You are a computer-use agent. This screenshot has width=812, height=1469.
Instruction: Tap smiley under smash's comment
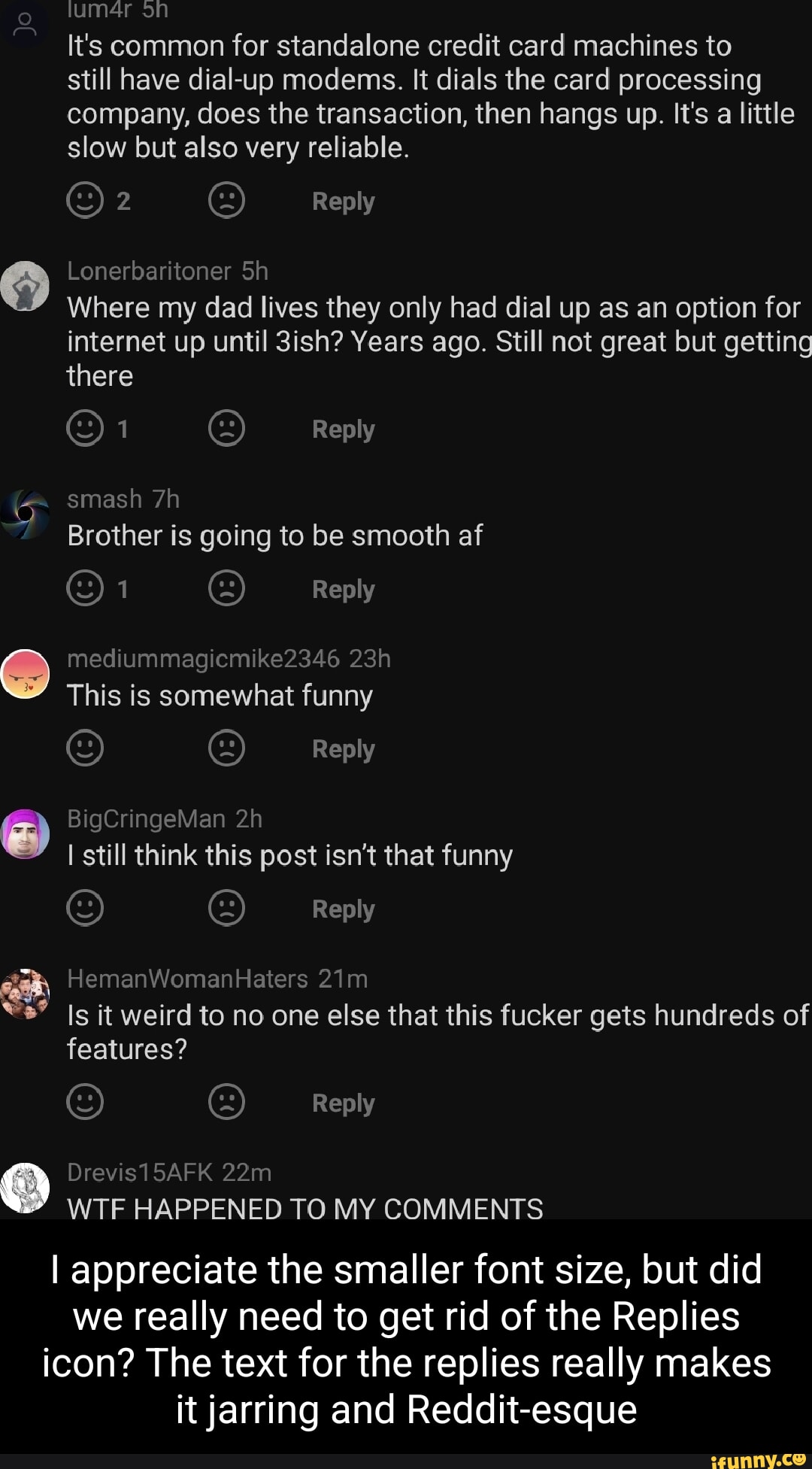coord(85,588)
